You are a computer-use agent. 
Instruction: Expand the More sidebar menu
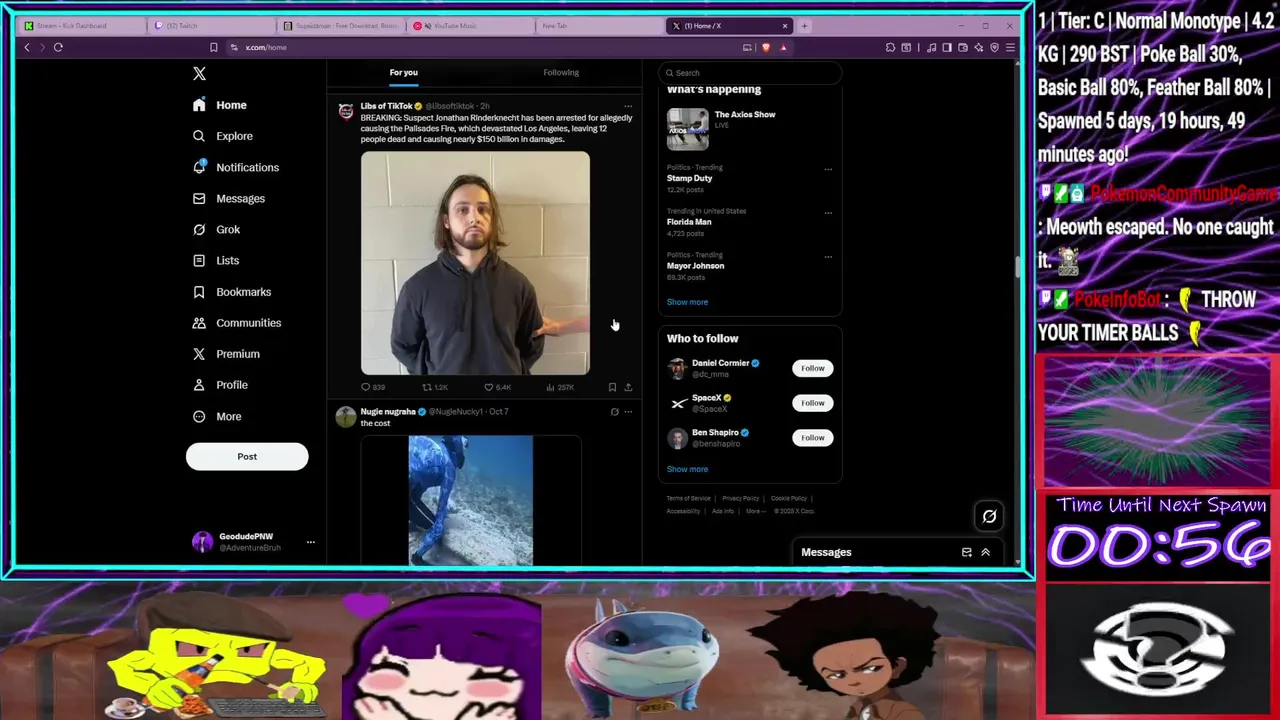pyautogui.click(x=217, y=416)
